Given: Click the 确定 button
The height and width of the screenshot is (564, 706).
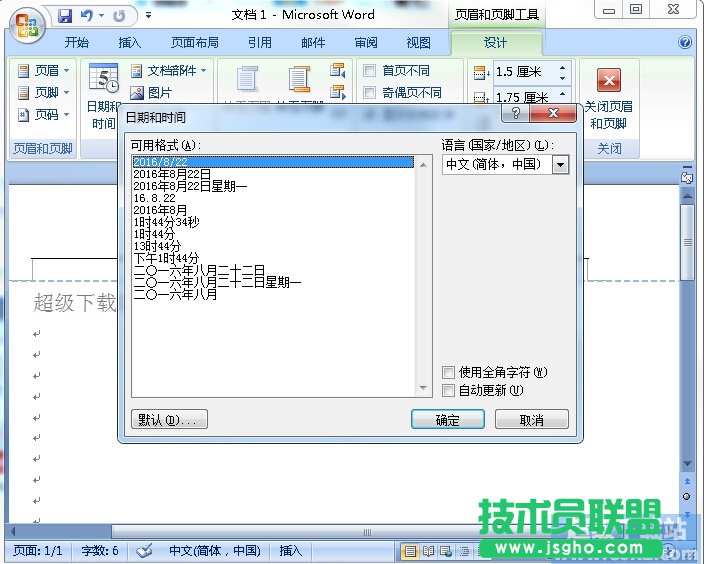Looking at the screenshot, I should tap(447, 420).
